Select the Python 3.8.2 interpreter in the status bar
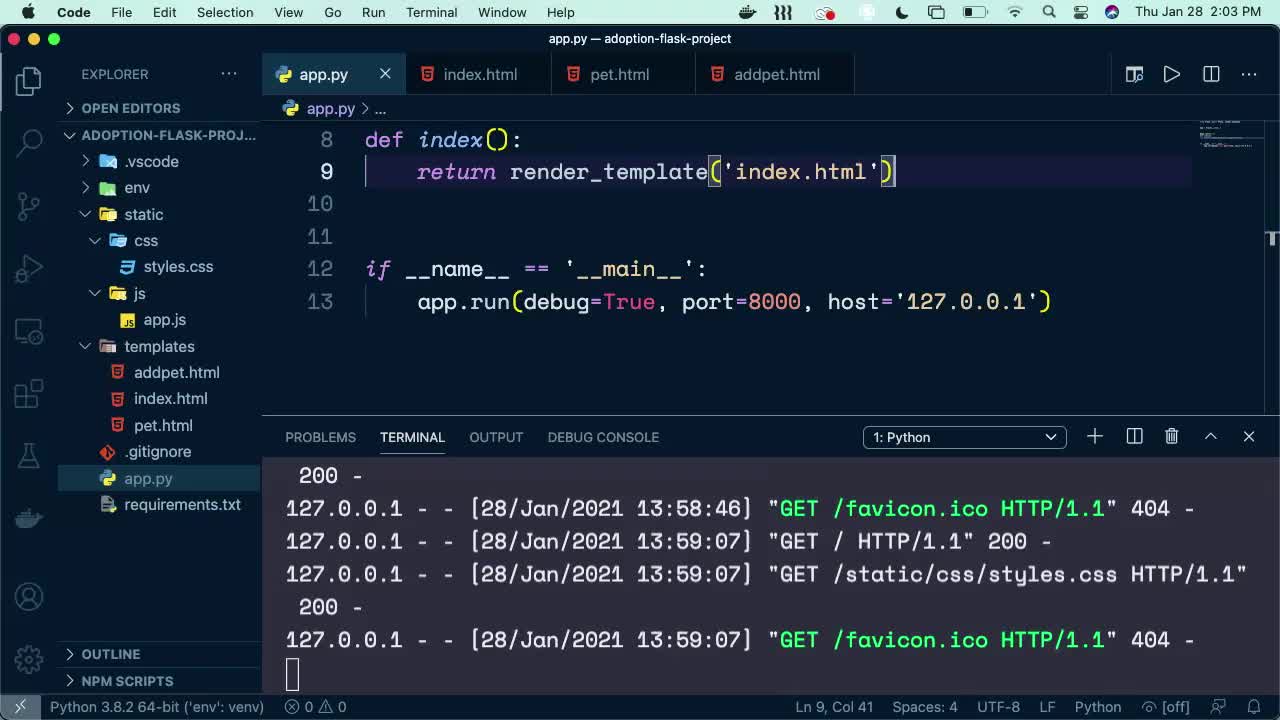Viewport: 1280px width, 720px height. pyautogui.click(x=155, y=706)
